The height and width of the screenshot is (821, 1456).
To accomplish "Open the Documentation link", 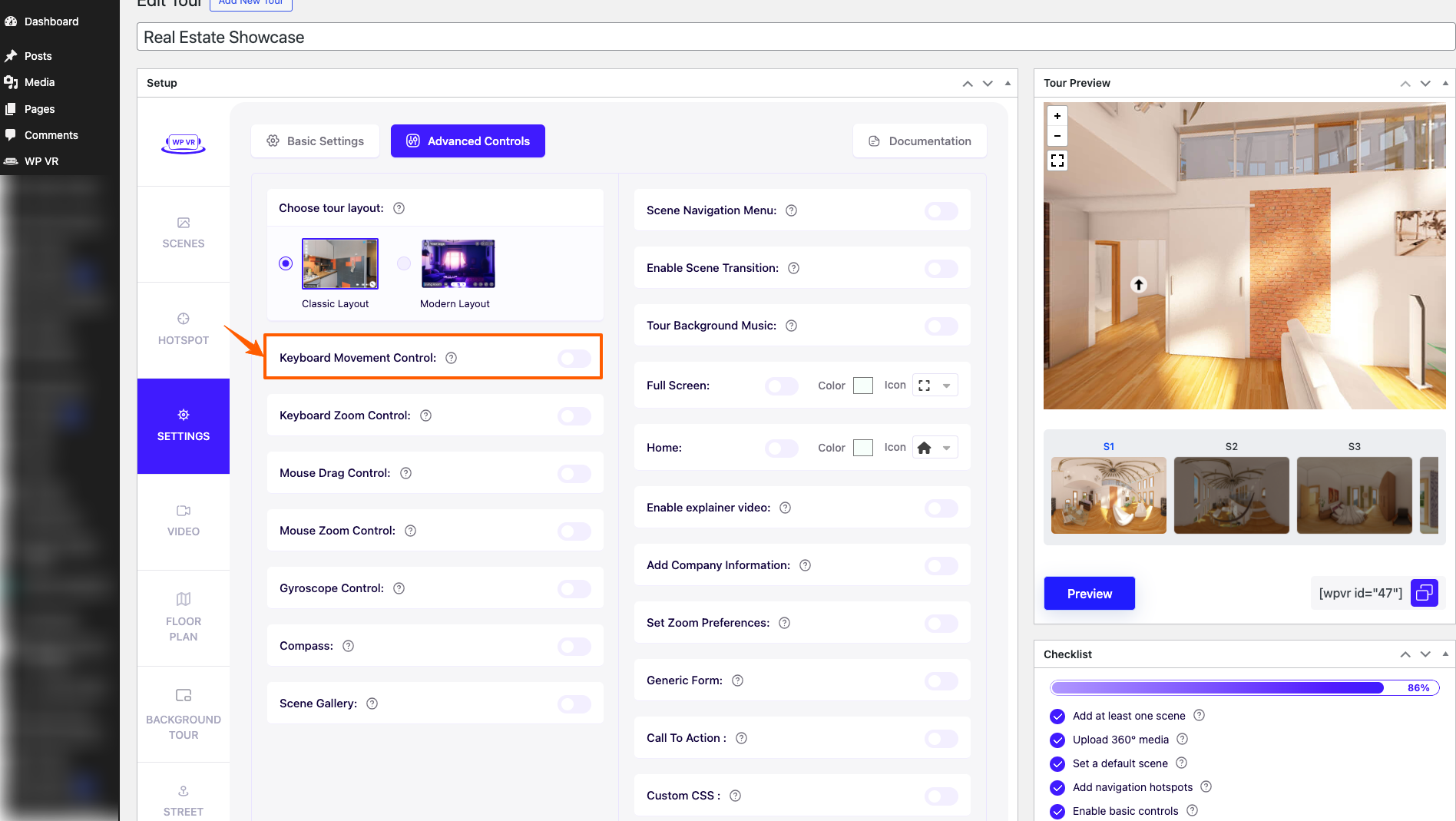I will point(919,141).
